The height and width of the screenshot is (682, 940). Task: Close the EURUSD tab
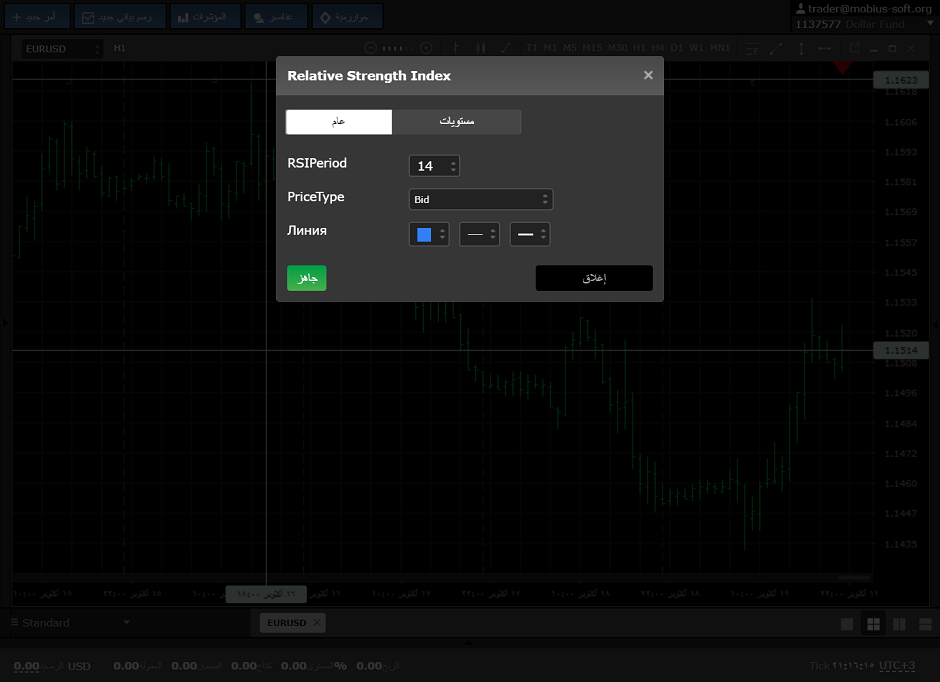[317, 623]
